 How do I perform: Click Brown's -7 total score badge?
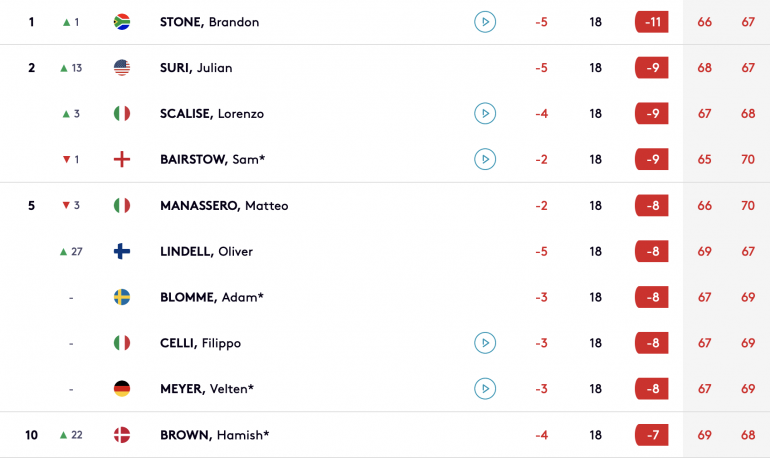coord(652,434)
